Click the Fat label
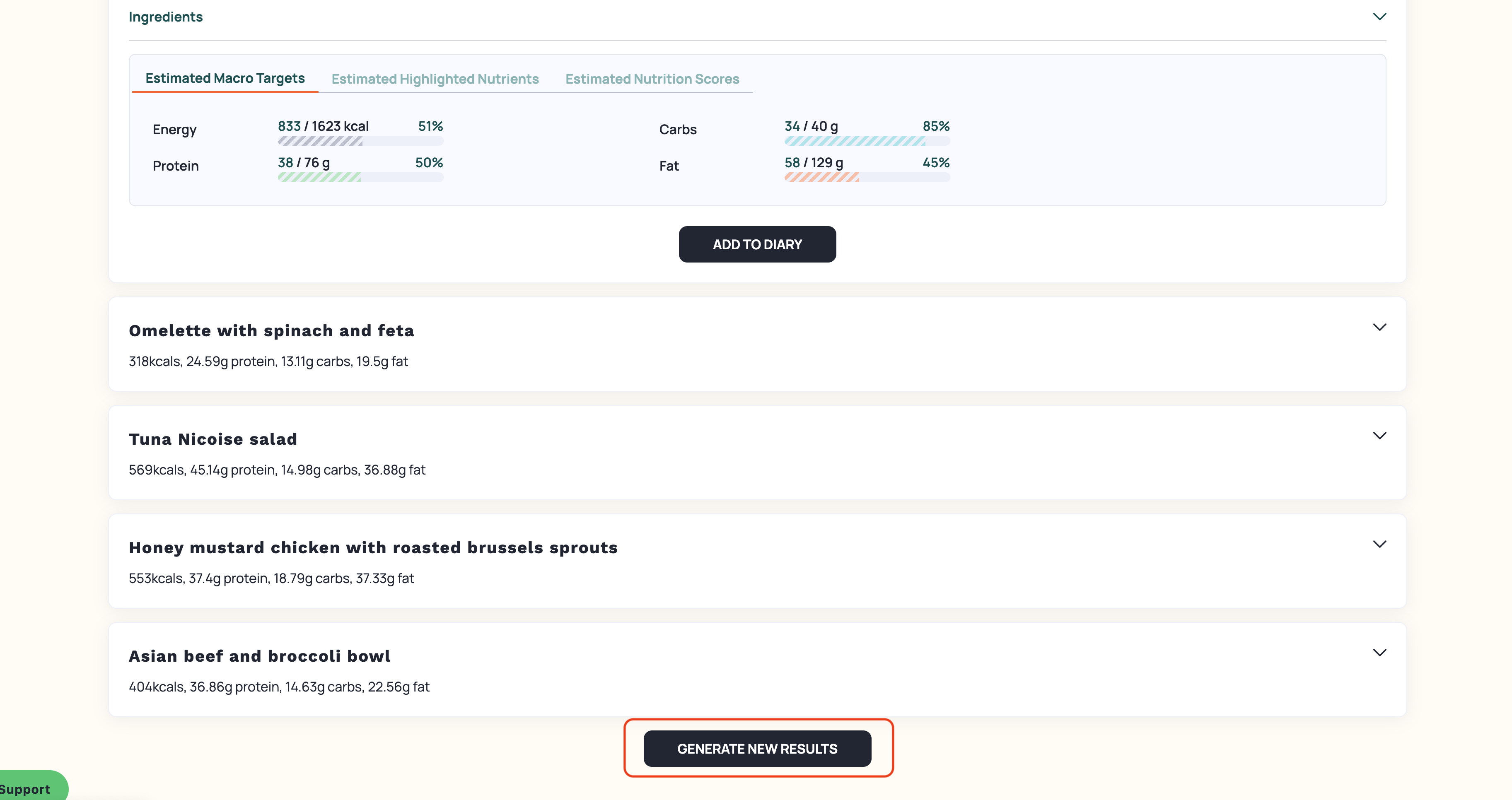Viewport: 1512px width, 800px height. [x=669, y=166]
